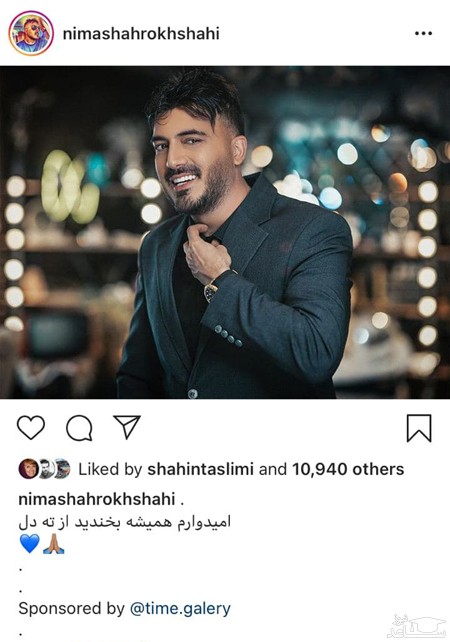View the second liker avatar beside Liked by
This screenshot has width=450, height=642.
click(x=45, y=469)
